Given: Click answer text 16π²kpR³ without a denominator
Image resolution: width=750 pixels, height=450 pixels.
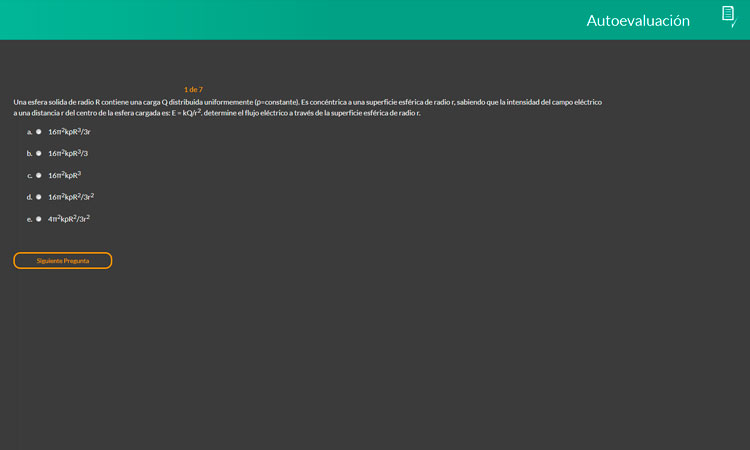Looking at the screenshot, I should tap(64, 175).
